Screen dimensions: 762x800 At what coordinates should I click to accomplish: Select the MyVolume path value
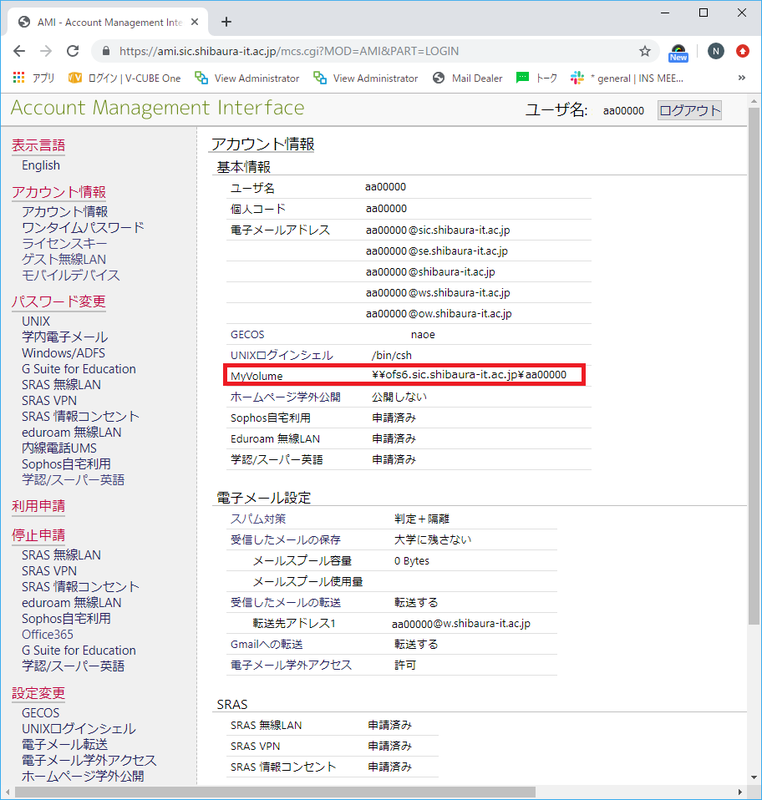coord(469,374)
